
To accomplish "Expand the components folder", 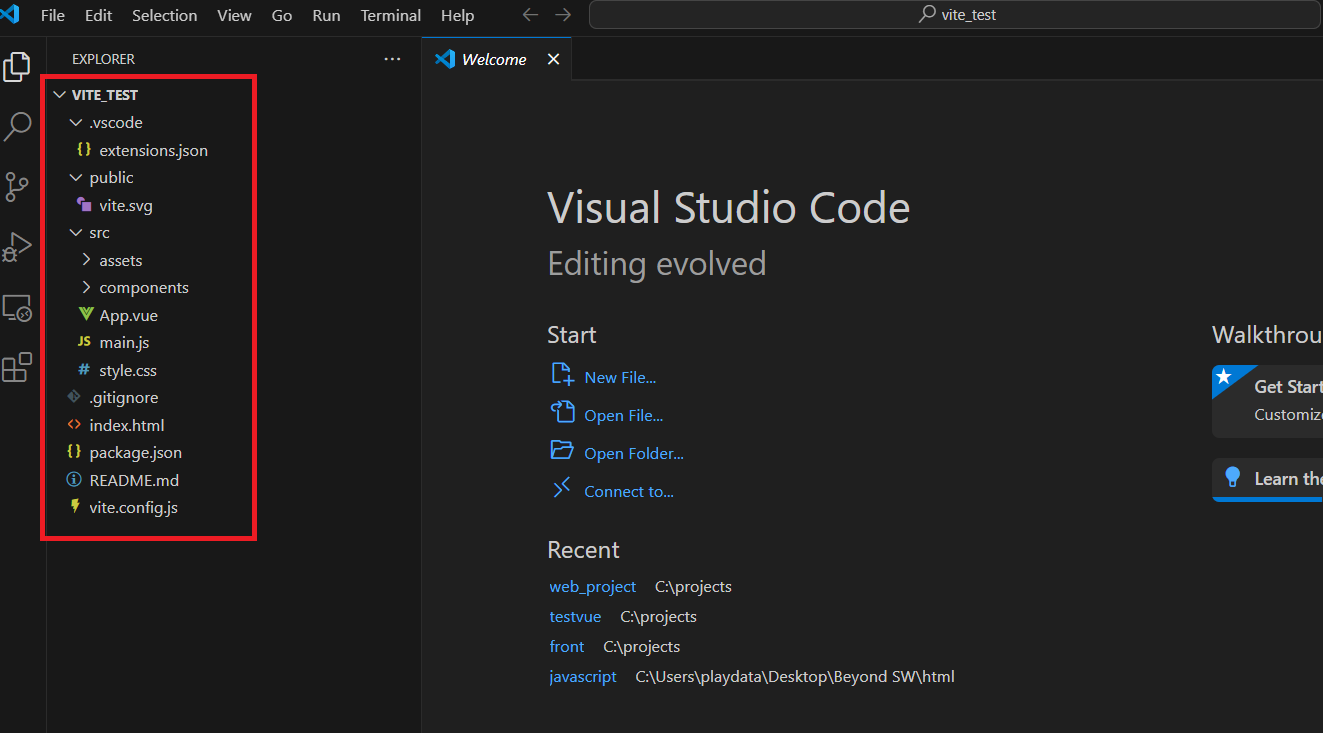I will tap(86, 287).
